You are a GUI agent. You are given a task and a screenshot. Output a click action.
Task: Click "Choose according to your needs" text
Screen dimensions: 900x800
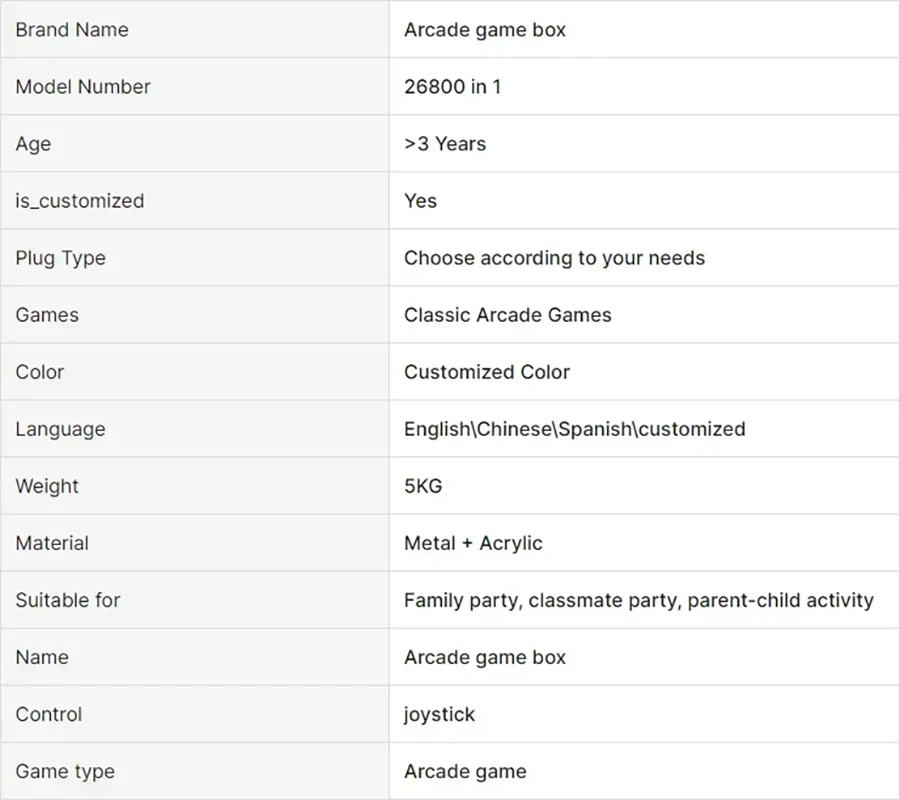point(554,258)
